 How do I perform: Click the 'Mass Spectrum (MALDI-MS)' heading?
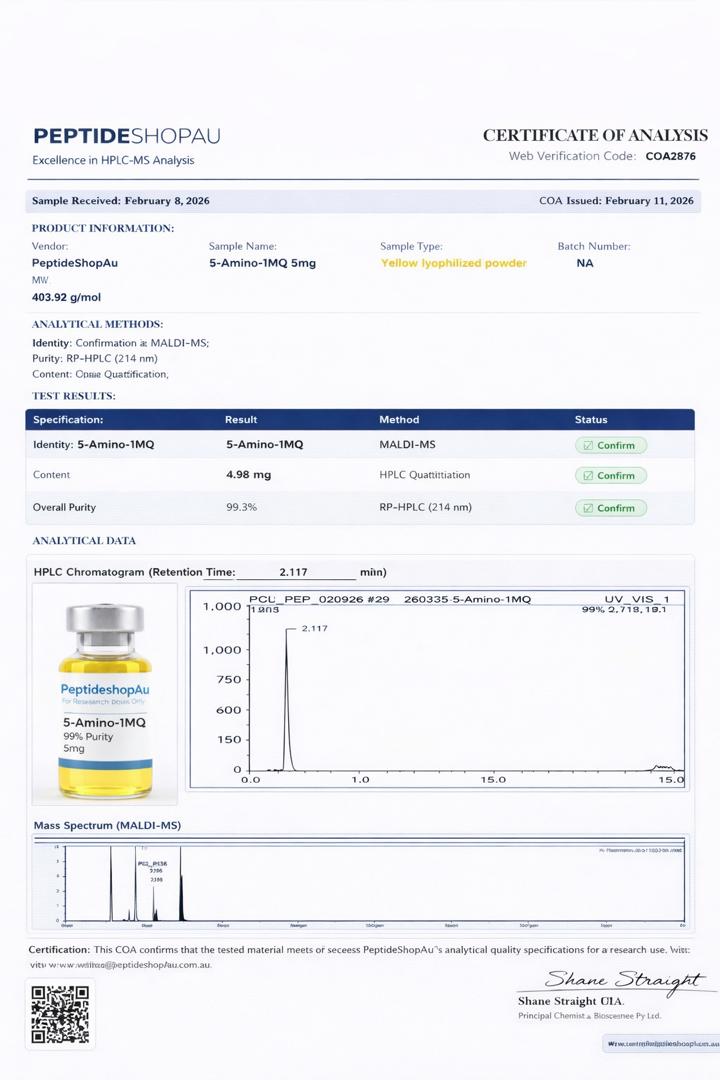107,825
